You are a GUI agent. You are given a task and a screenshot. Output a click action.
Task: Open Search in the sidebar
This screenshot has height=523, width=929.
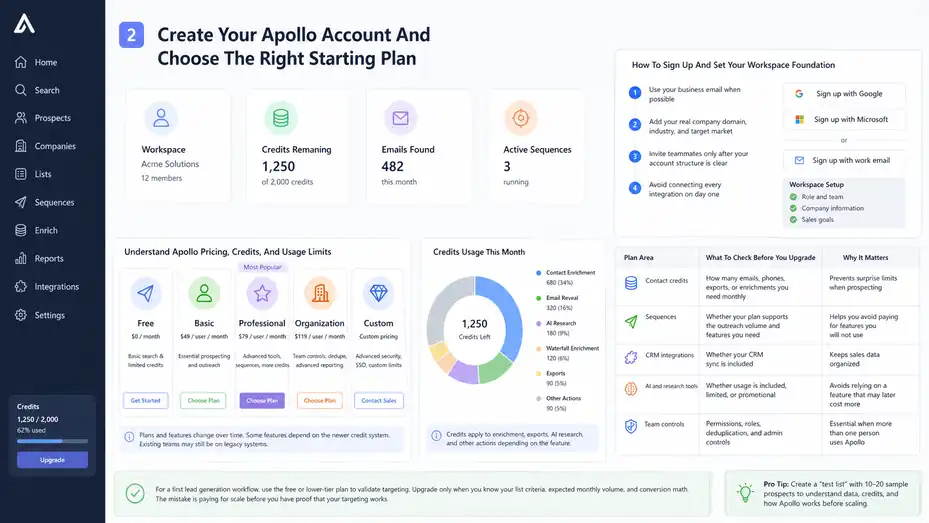pyautogui.click(x=37, y=90)
